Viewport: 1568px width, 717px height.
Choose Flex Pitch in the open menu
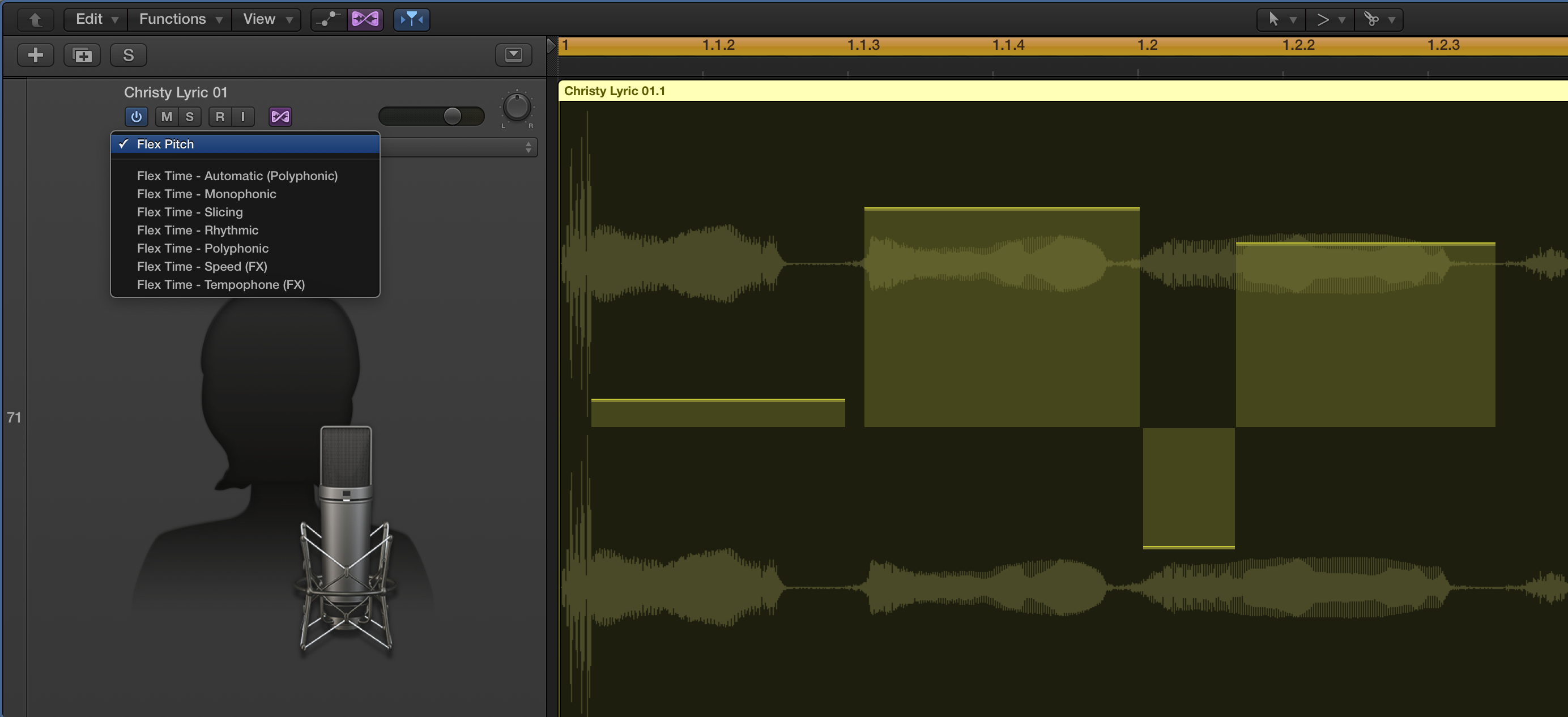pyautogui.click(x=165, y=144)
